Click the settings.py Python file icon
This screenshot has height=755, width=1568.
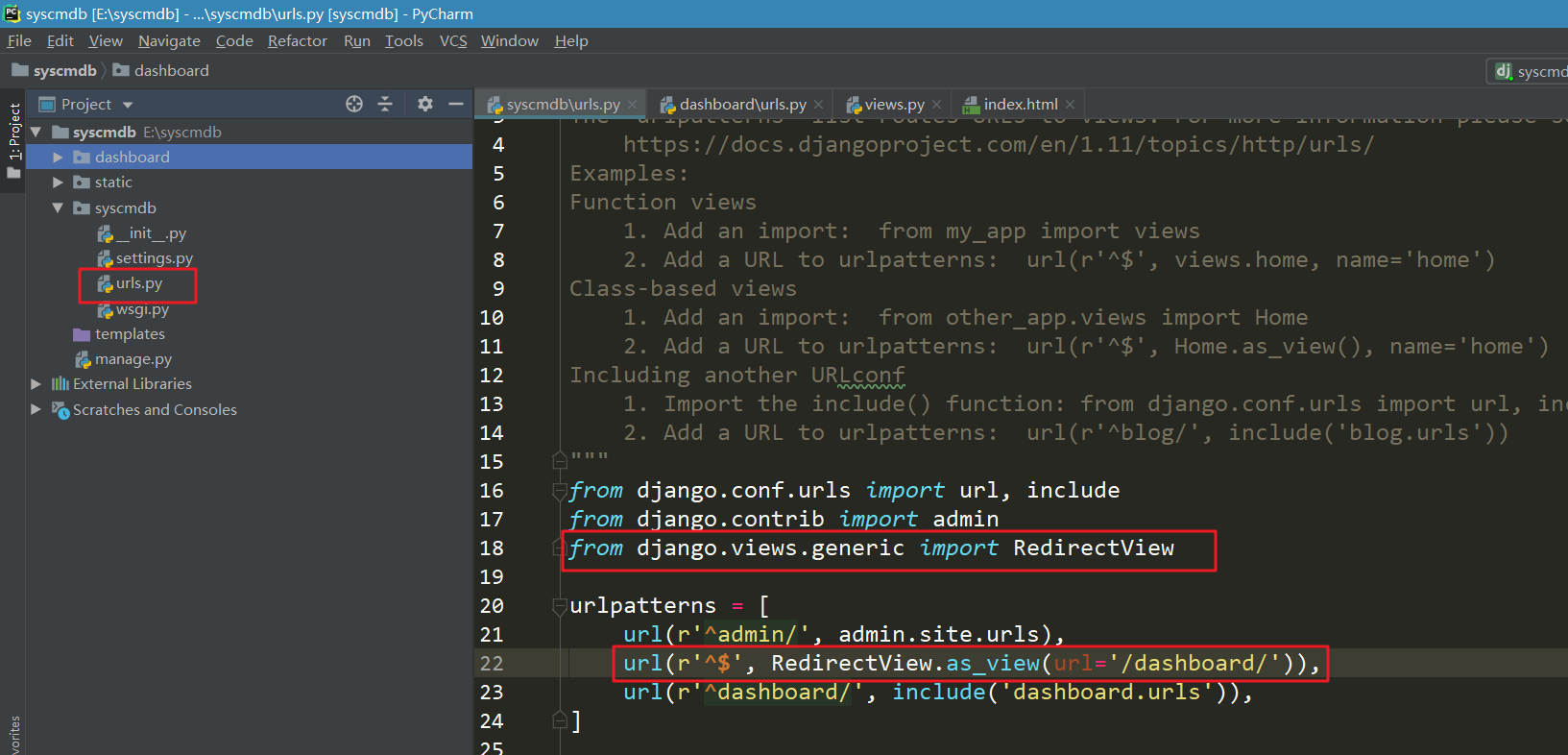tap(105, 258)
